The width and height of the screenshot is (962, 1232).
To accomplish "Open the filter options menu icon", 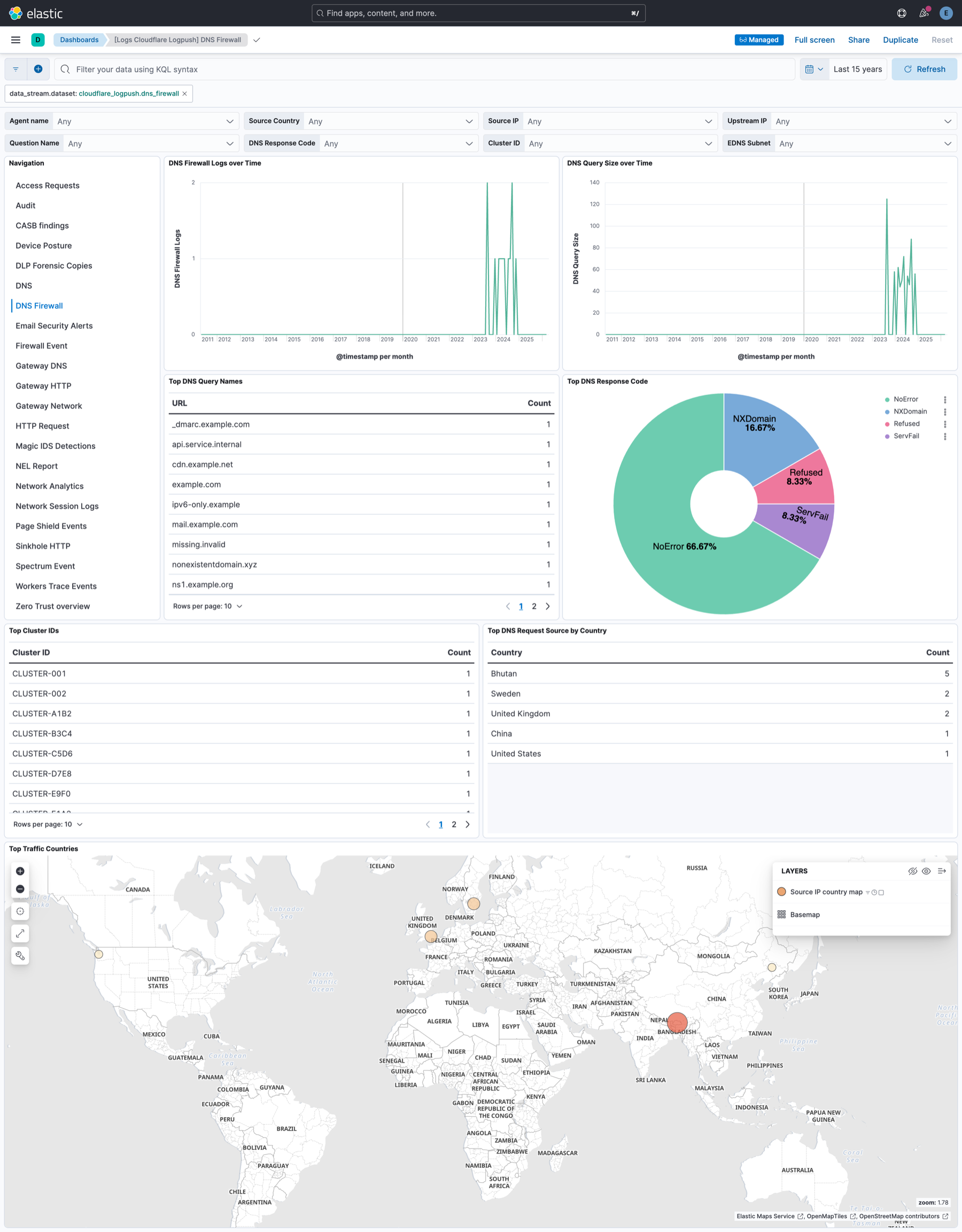I will coord(16,69).
